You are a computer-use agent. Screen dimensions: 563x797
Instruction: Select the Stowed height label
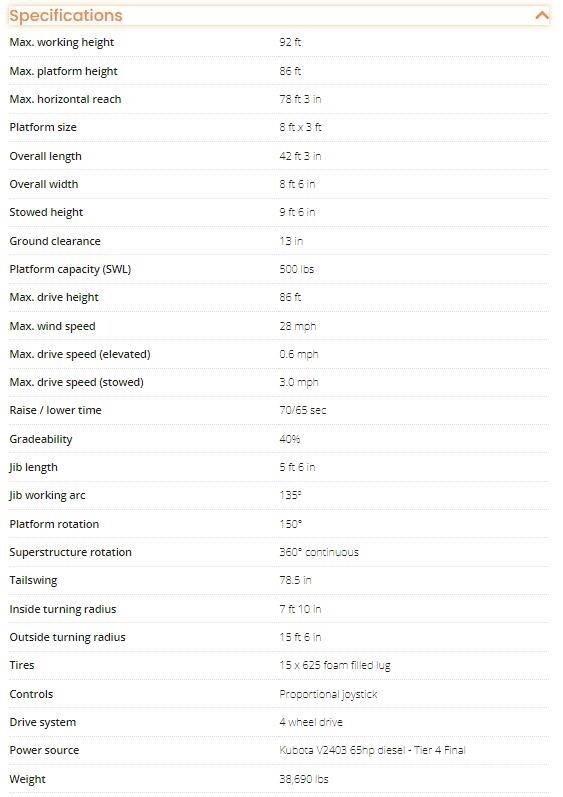(x=46, y=212)
